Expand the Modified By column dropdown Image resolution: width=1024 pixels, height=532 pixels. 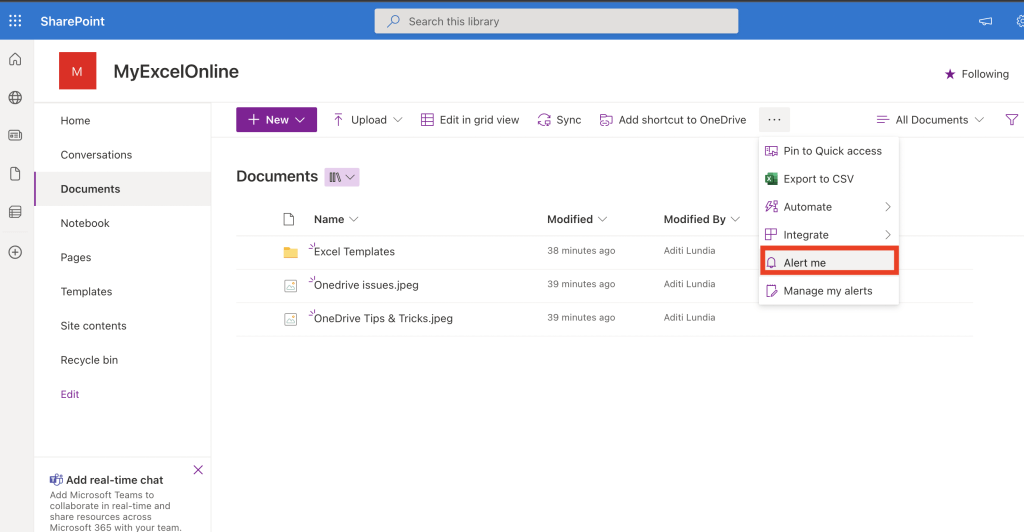tap(735, 219)
